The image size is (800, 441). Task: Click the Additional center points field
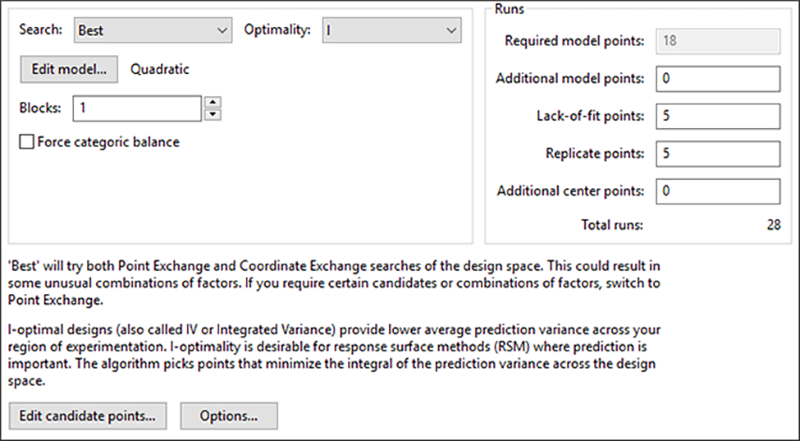tap(715, 190)
